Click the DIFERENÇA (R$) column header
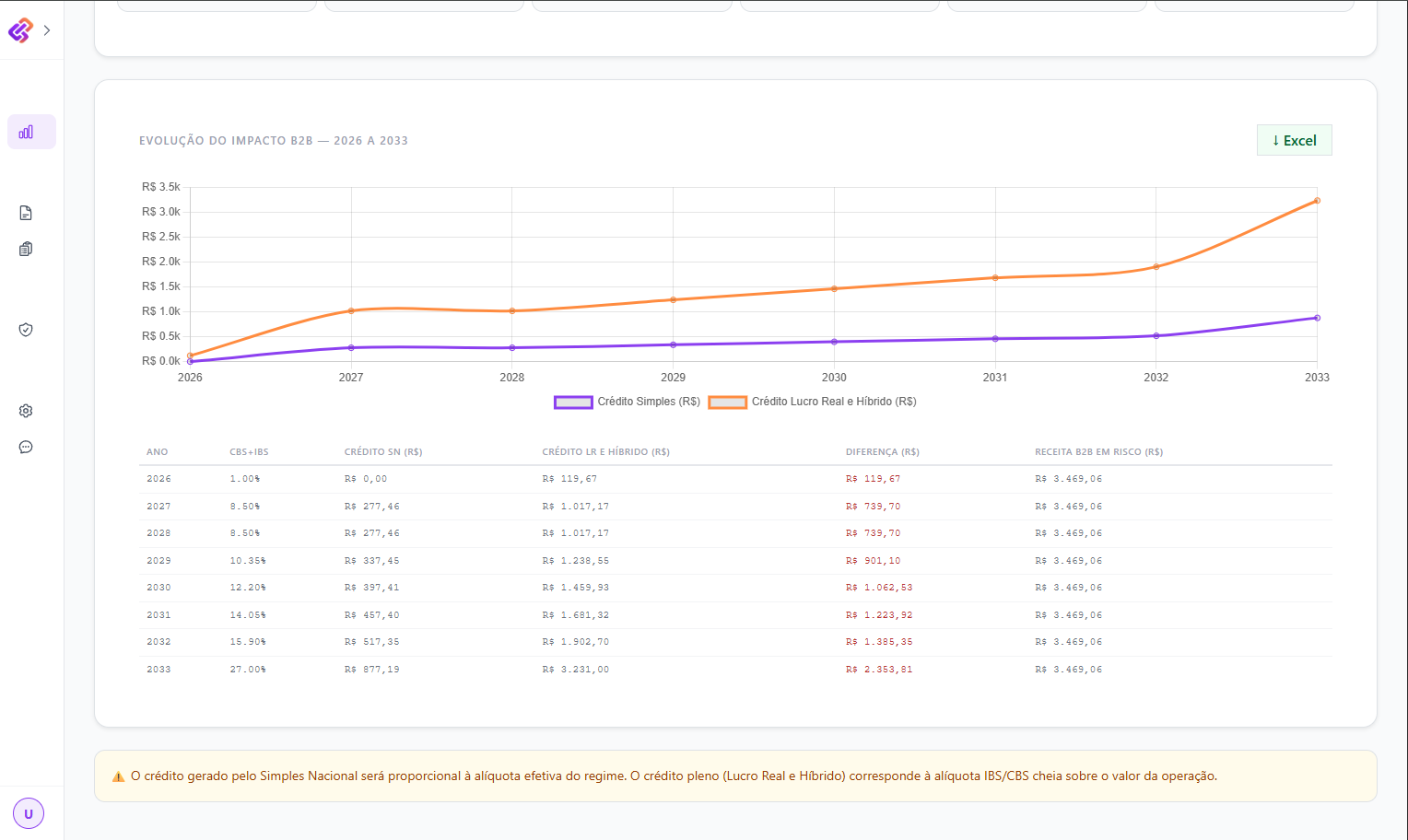Image resolution: width=1408 pixels, height=840 pixels. click(x=883, y=452)
